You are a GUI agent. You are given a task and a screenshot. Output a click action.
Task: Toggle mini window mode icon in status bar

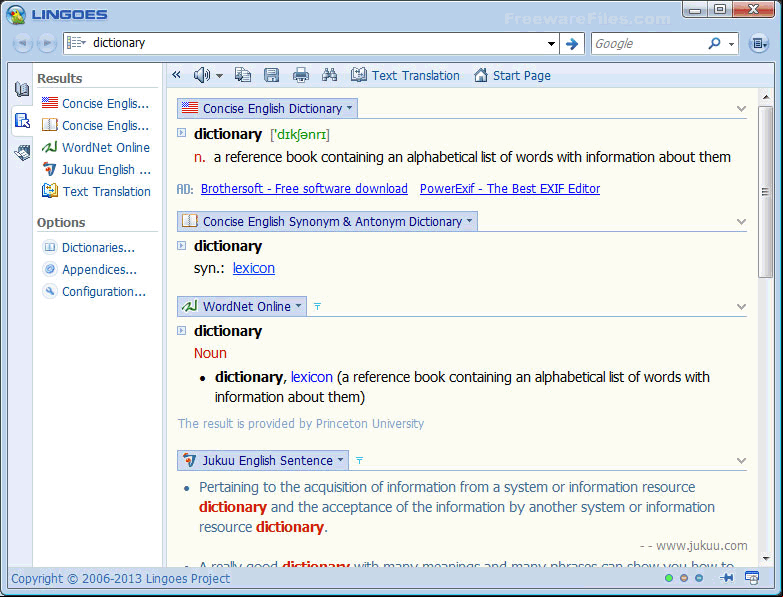752,578
